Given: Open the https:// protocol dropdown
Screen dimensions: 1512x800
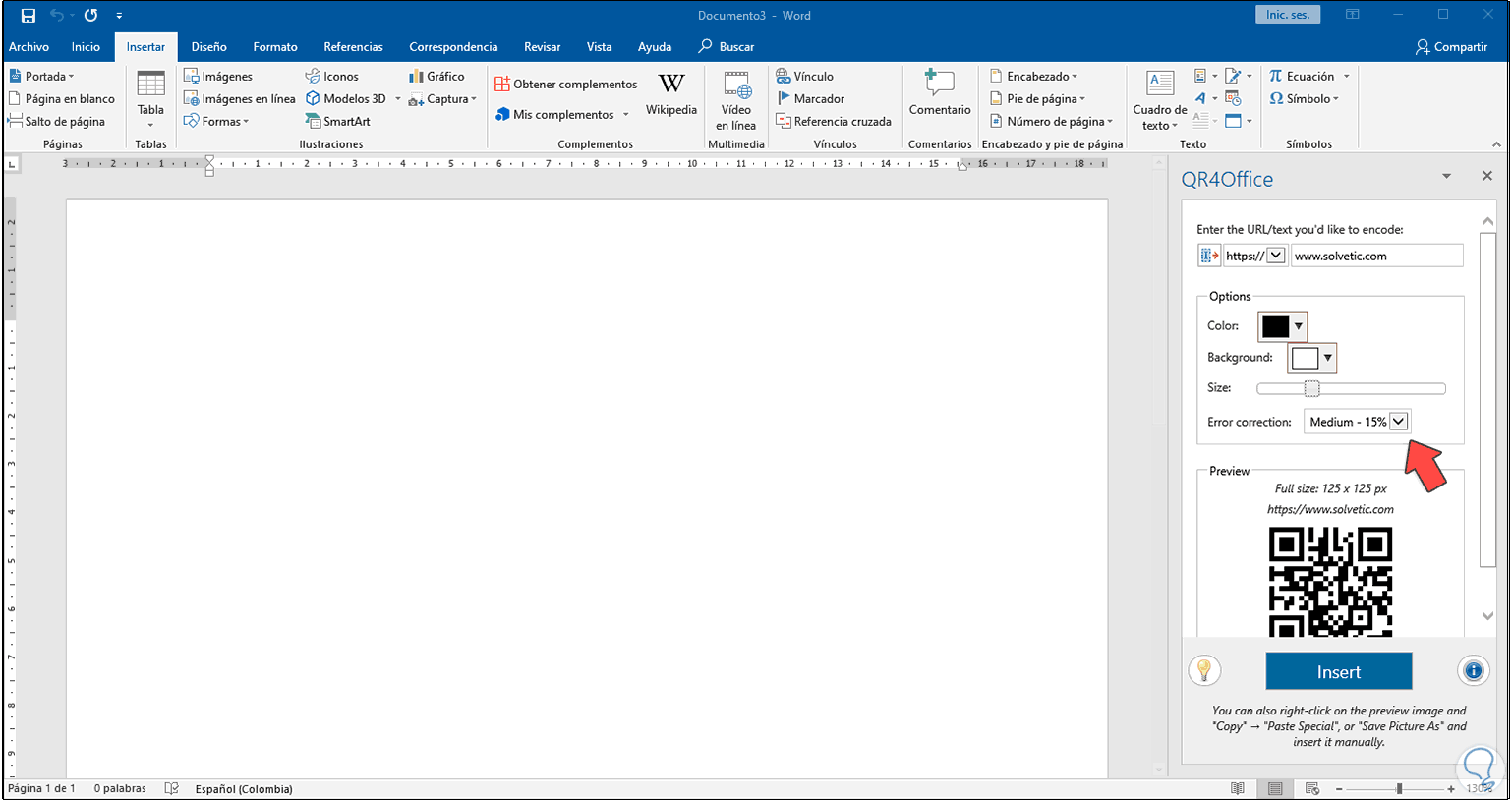Looking at the screenshot, I should point(1276,256).
